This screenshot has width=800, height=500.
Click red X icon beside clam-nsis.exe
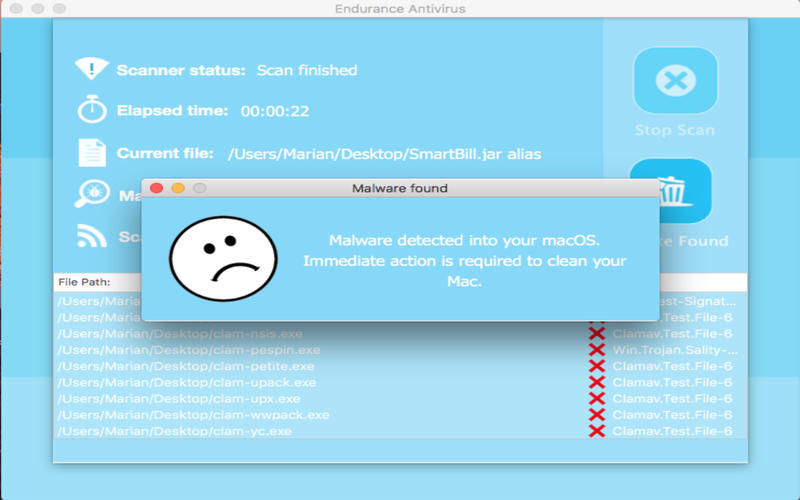pyautogui.click(x=597, y=333)
